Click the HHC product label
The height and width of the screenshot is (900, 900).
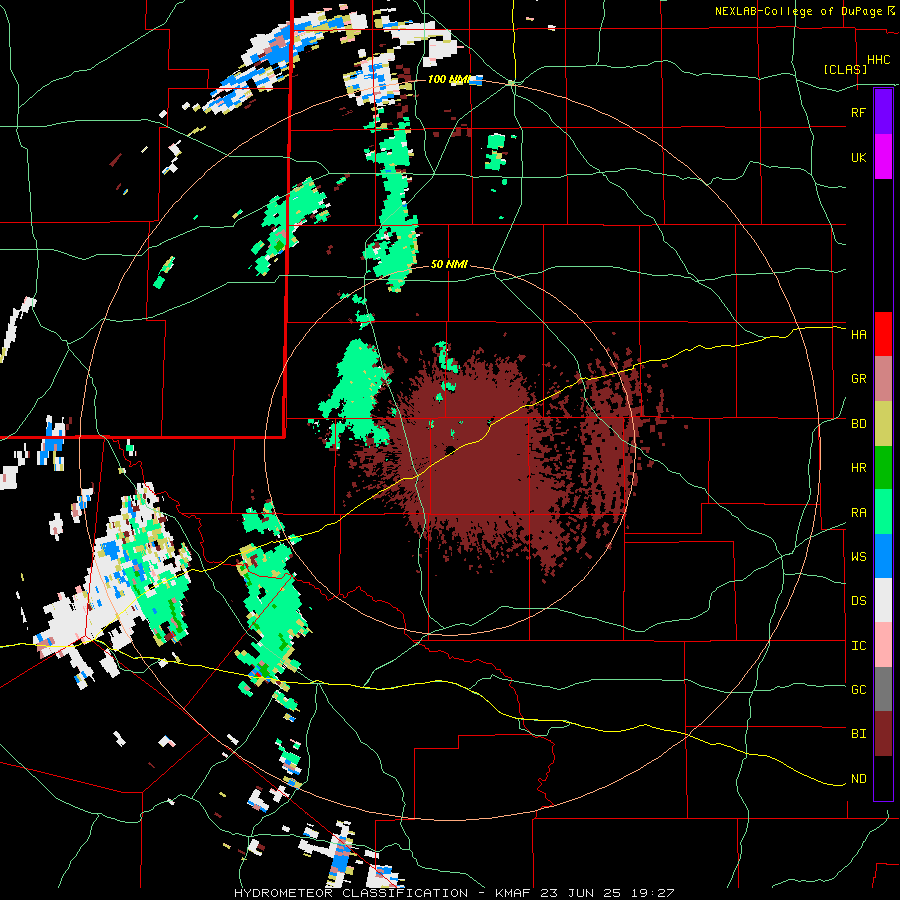879,60
